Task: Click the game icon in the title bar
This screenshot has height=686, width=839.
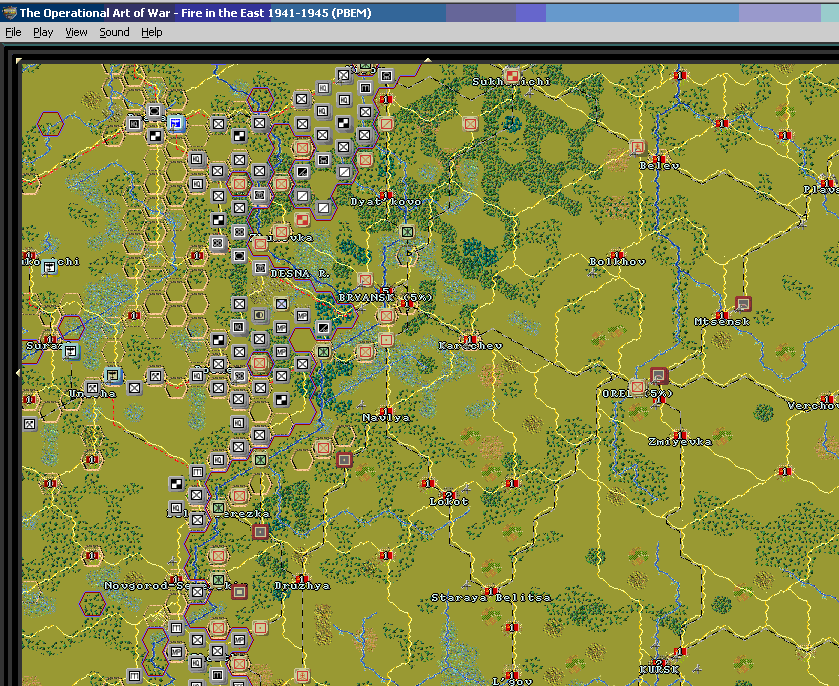Action: coord(9,12)
